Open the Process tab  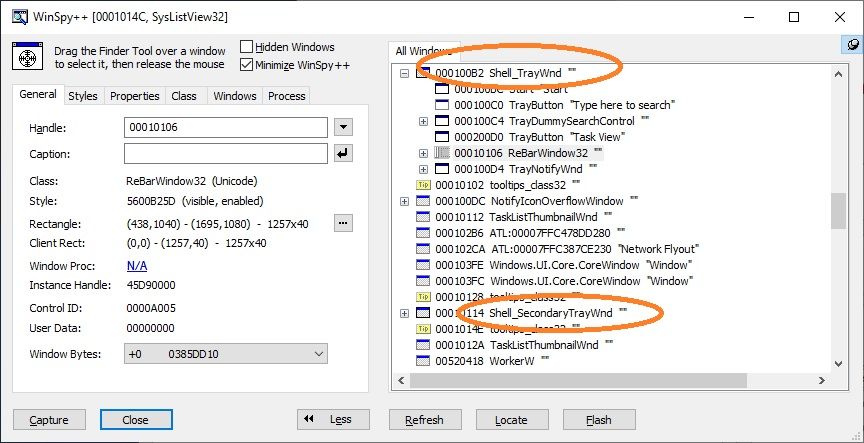click(x=287, y=96)
